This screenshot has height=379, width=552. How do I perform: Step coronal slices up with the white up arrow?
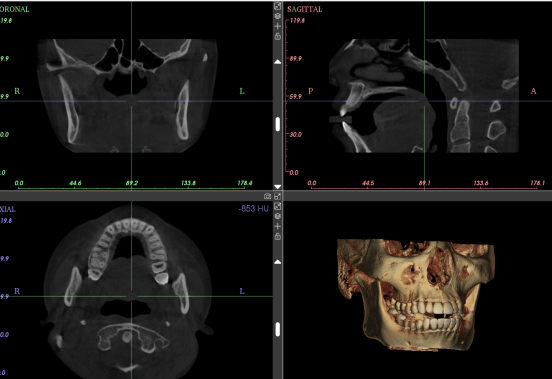click(x=278, y=62)
